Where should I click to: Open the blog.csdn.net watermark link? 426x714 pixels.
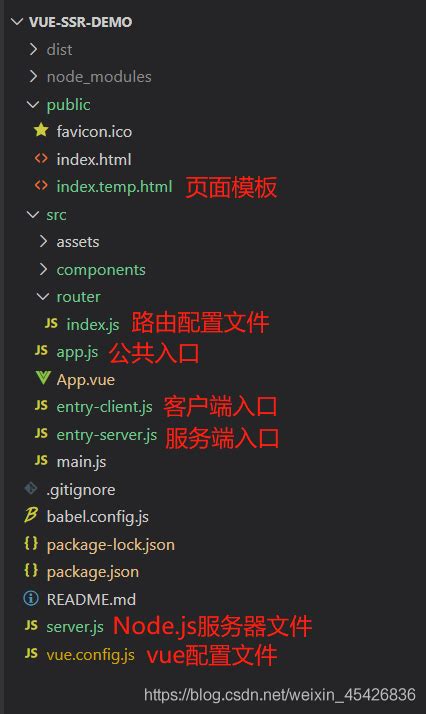pos(279,694)
